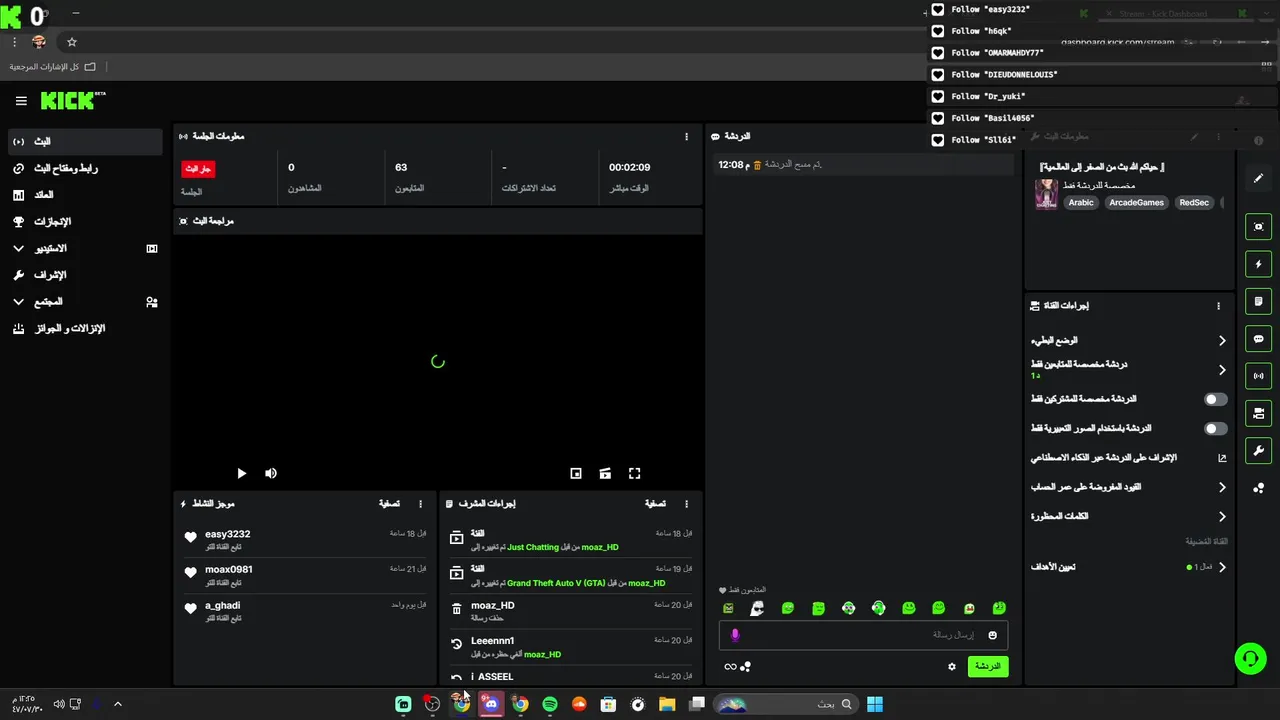Select البث in sidebar
1280x720 pixels.
click(84, 142)
